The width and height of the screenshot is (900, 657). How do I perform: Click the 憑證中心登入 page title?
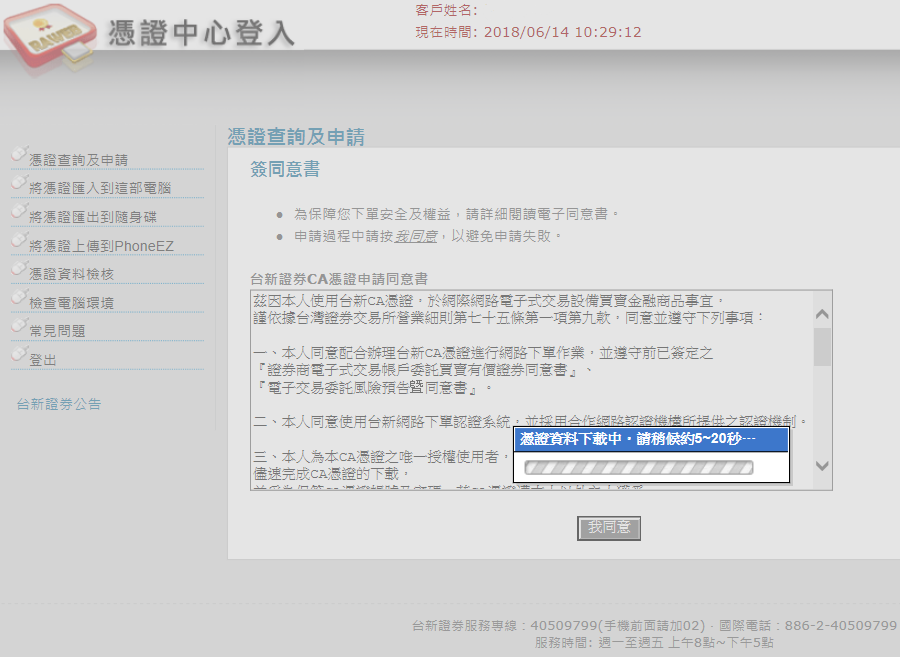click(201, 33)
